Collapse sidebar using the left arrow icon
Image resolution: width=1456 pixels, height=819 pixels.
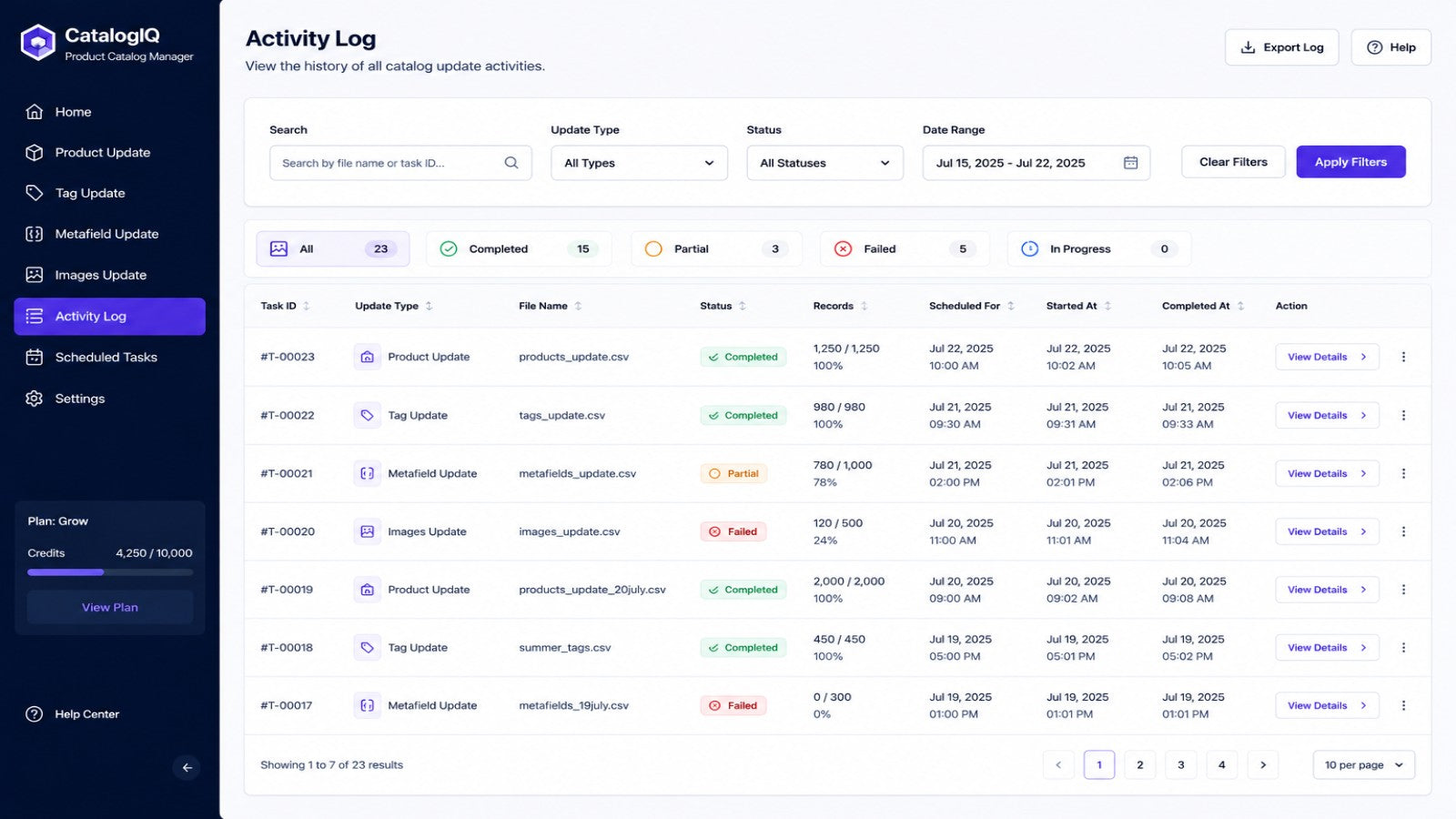coord(187,767)
